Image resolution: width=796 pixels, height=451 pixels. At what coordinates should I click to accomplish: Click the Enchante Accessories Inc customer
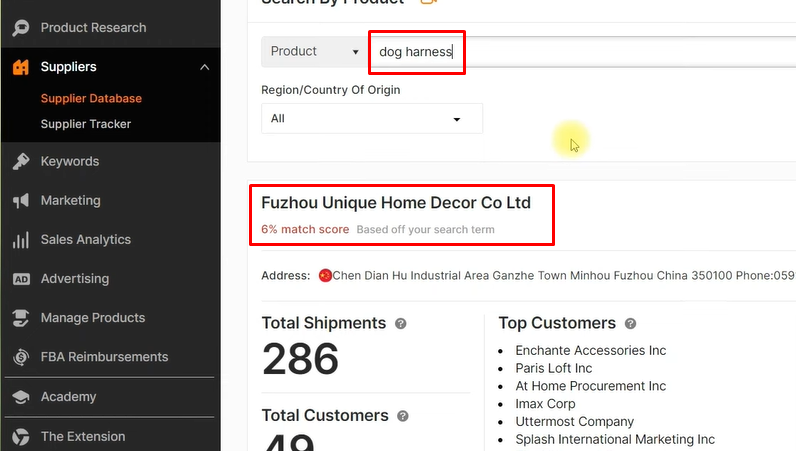coord(590,350)
